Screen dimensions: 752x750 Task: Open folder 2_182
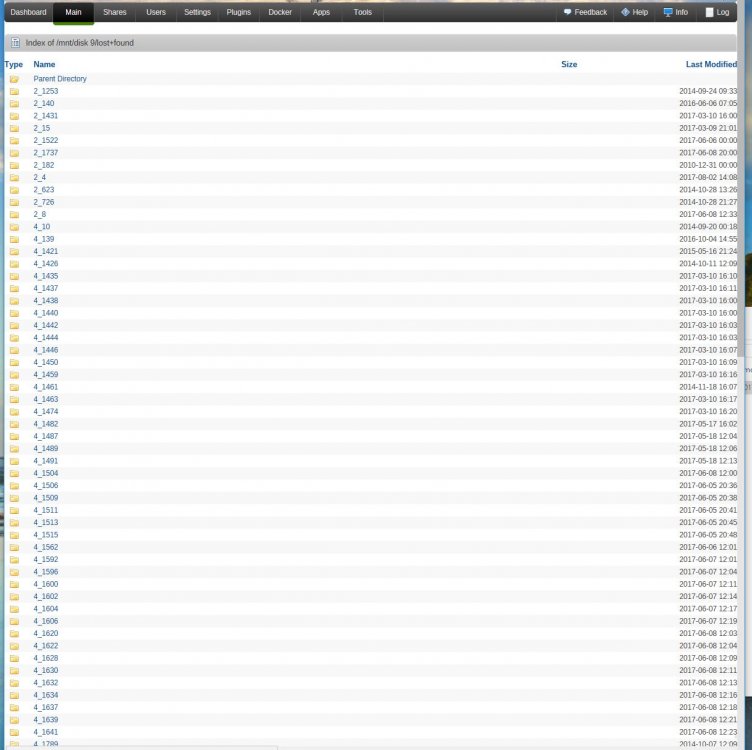(x=44, y=165)
